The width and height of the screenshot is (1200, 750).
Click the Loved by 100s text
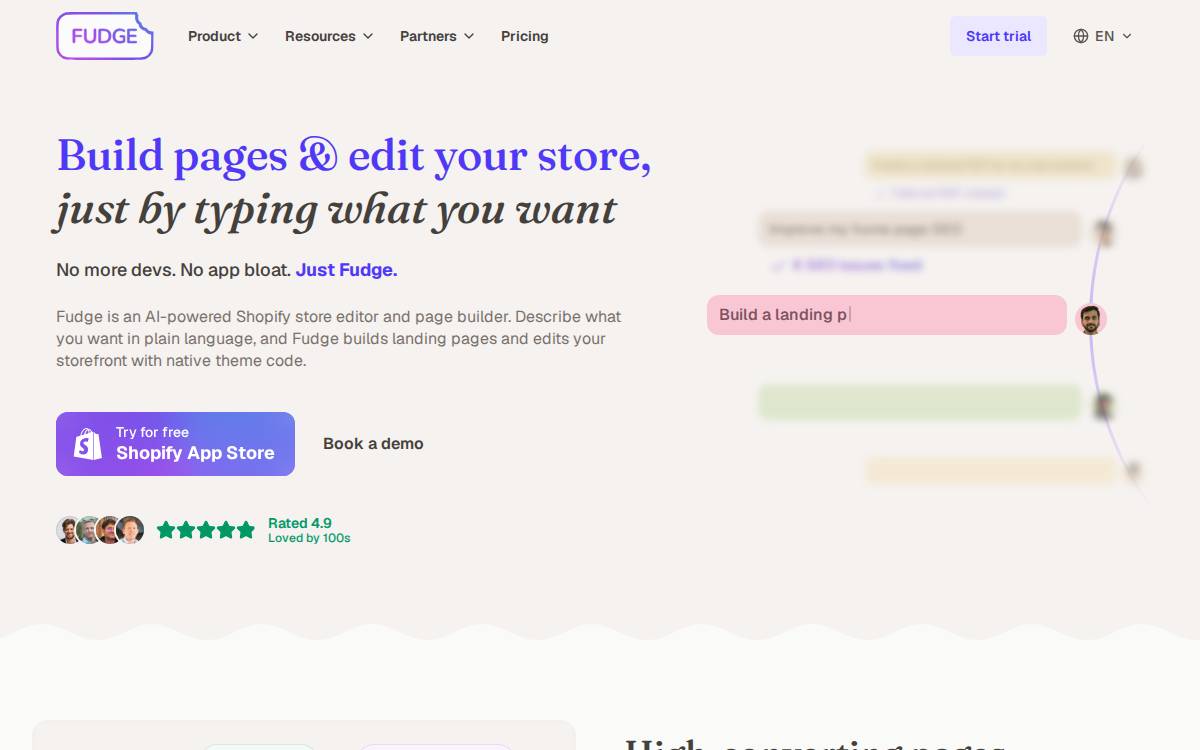click(309, 538)
